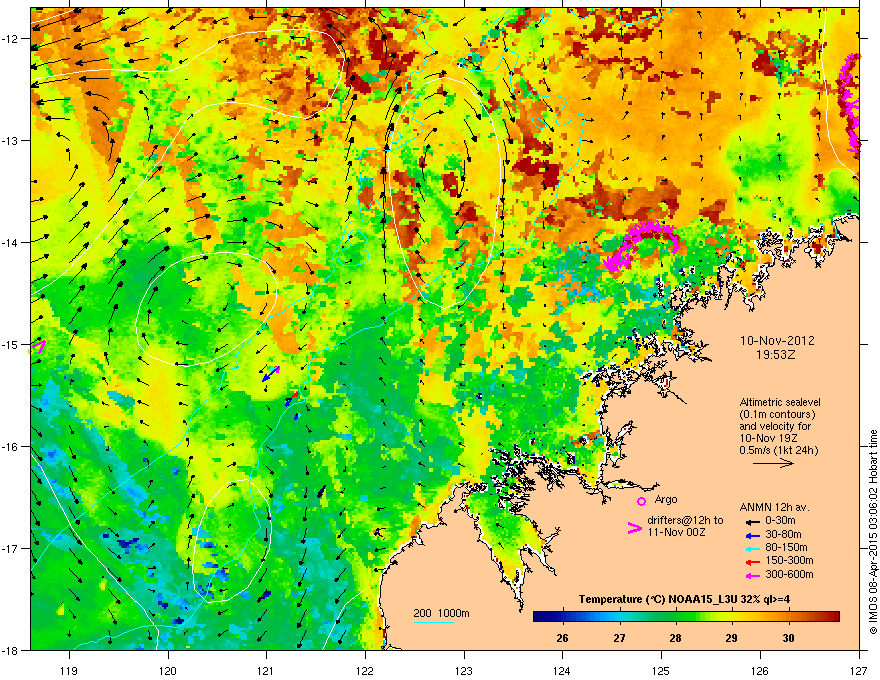This screenshot has height=680, width=880.
Task: Click the 'Argo' legend label
Action: [666, 499]
